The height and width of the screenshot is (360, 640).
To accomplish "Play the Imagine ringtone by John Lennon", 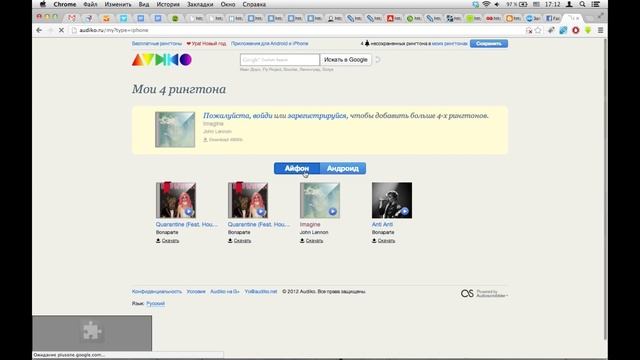I will click(x=333, y=211).
